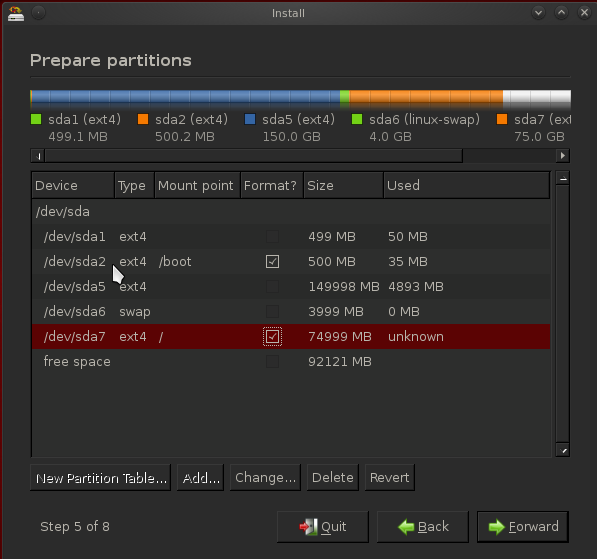Click the left arrow of the partition legend scrollbar
The height and width of the screenshot is (559, 597).
coord(38,155)
